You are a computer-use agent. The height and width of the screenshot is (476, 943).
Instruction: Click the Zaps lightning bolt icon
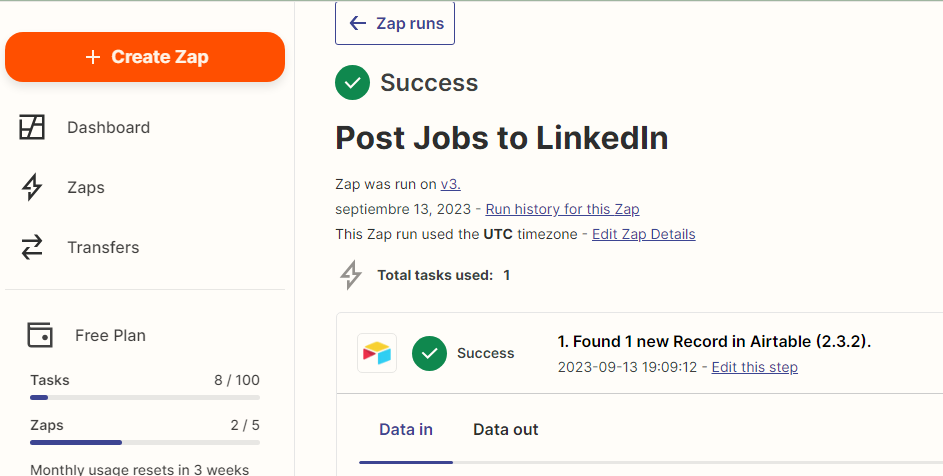(x=33, y=187)
